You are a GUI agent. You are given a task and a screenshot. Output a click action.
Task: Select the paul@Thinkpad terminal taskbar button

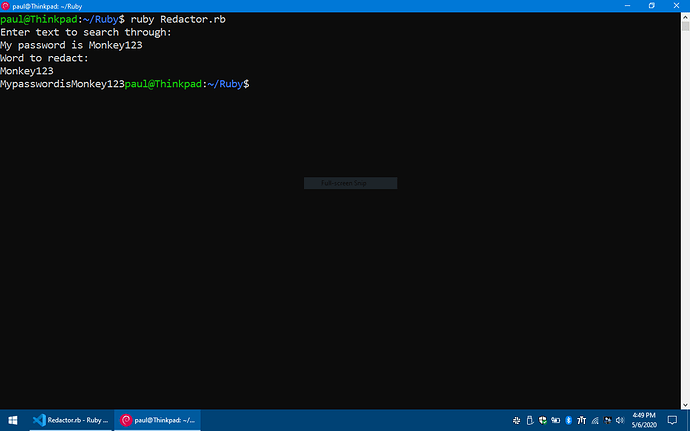(x=158, y=420)
